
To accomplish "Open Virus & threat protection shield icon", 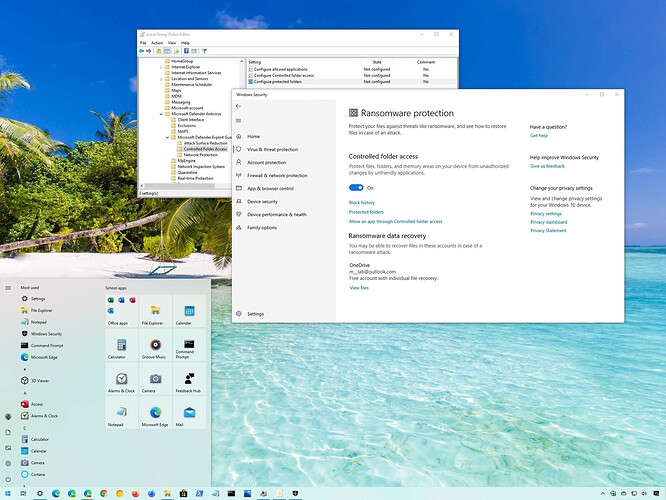I will 238,149.
